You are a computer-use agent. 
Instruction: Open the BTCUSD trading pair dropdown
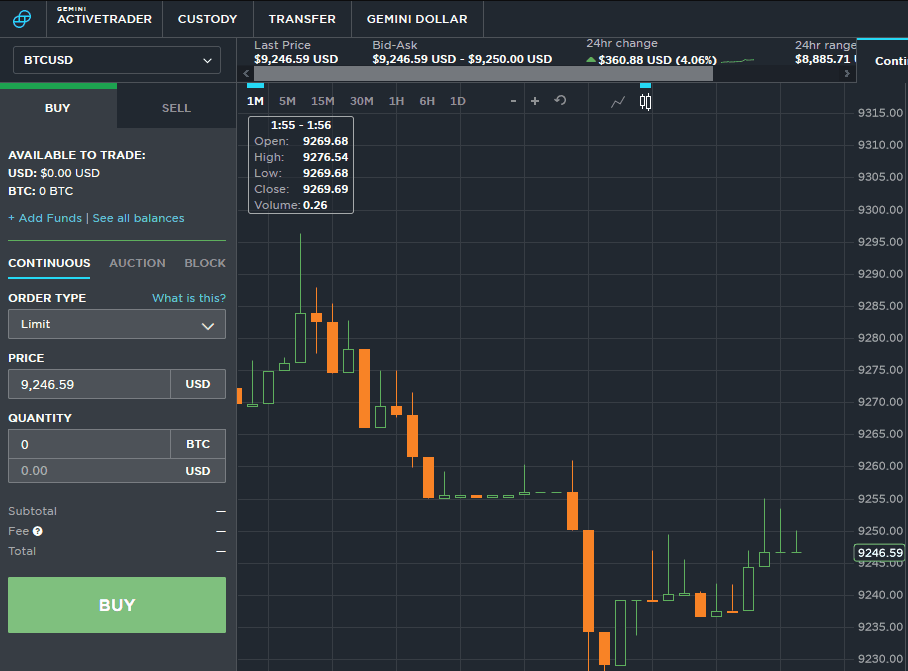pos(116,60)
